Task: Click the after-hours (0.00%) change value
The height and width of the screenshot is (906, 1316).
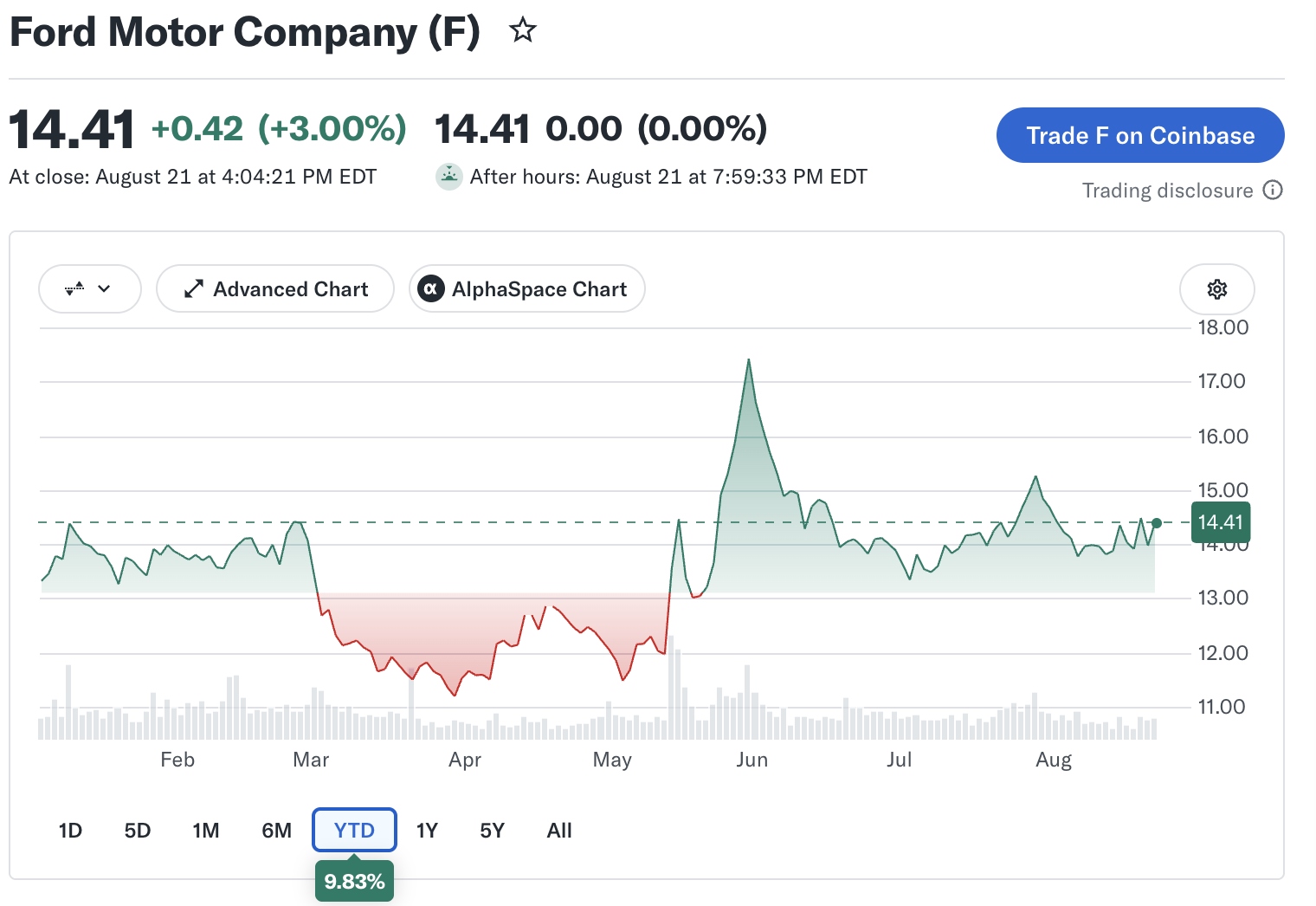Action: coord(702,128)
